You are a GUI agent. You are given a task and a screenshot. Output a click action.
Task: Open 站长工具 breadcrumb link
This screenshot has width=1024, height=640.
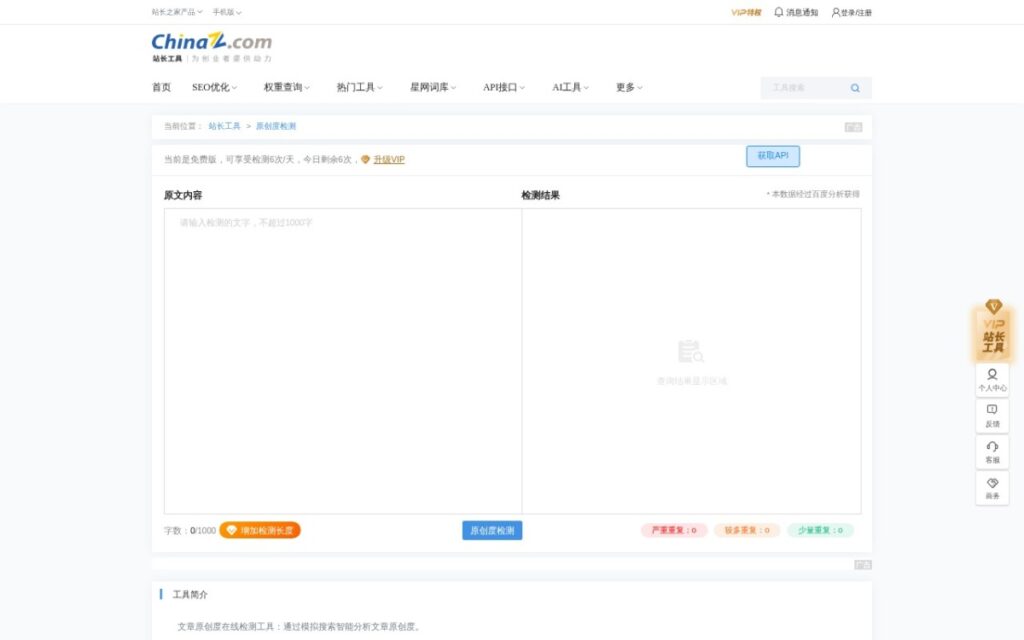[x=225, y=126]
